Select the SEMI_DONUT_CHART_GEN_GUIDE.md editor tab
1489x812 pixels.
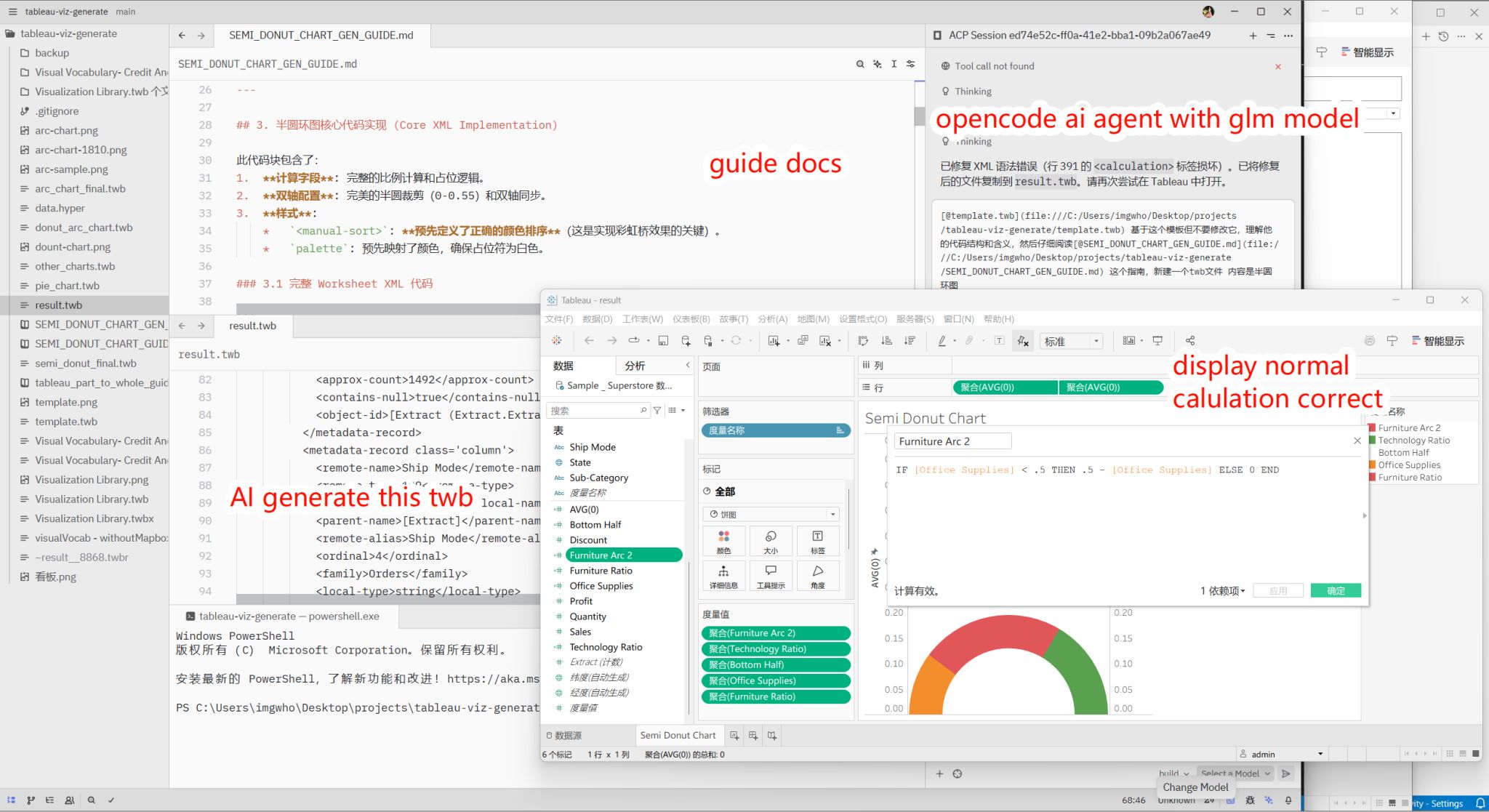[x=321, y=35]
